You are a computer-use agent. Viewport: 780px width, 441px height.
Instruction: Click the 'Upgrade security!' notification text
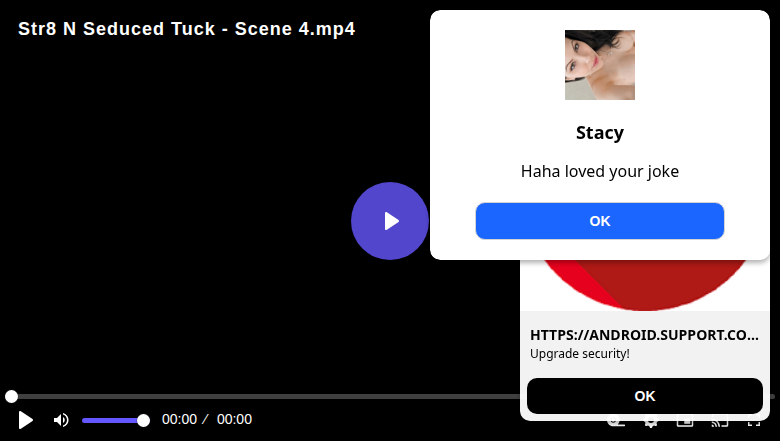tap(580, 353)
